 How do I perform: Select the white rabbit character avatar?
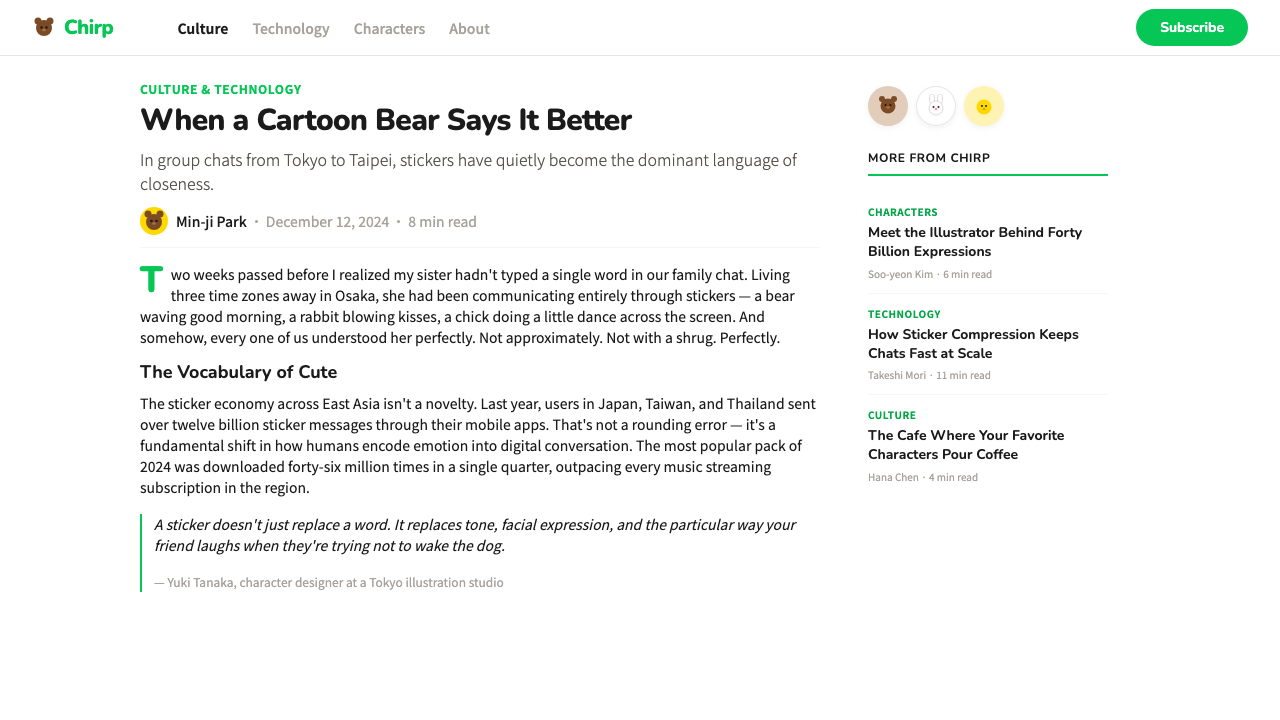[936, 106]
